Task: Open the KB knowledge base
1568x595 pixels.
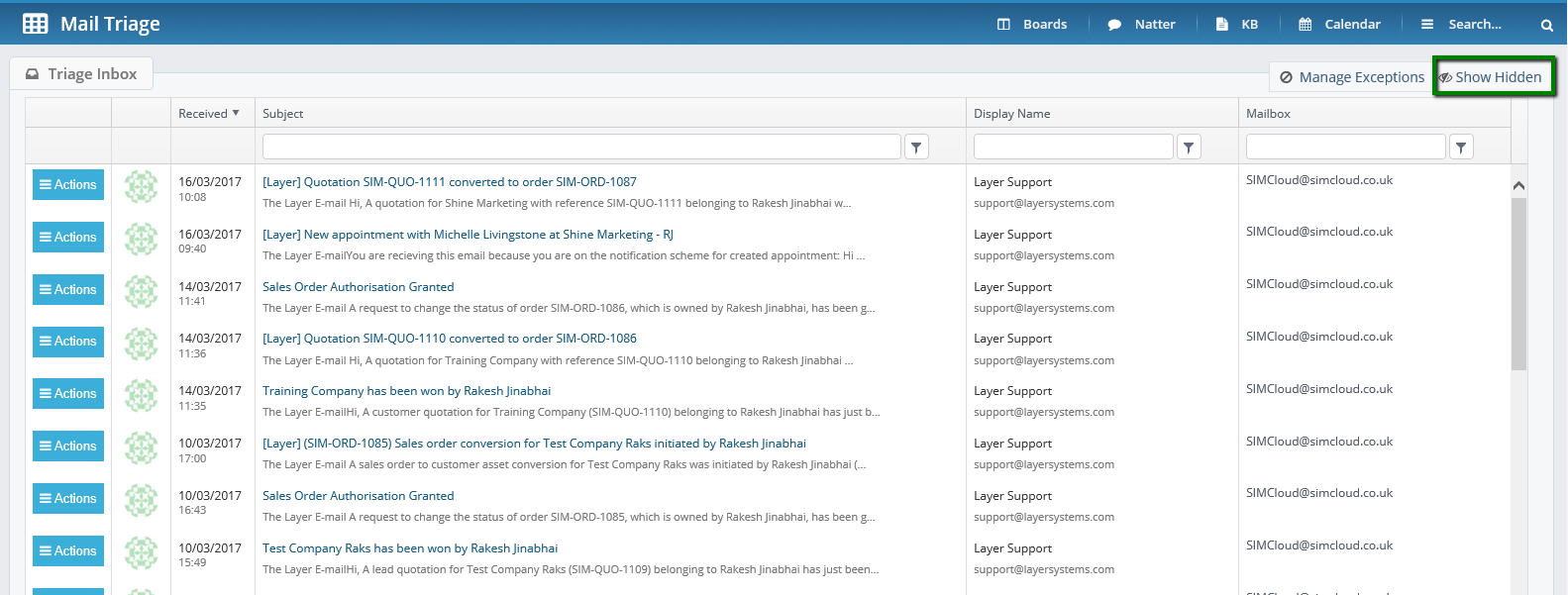Action: point(1237,24)
